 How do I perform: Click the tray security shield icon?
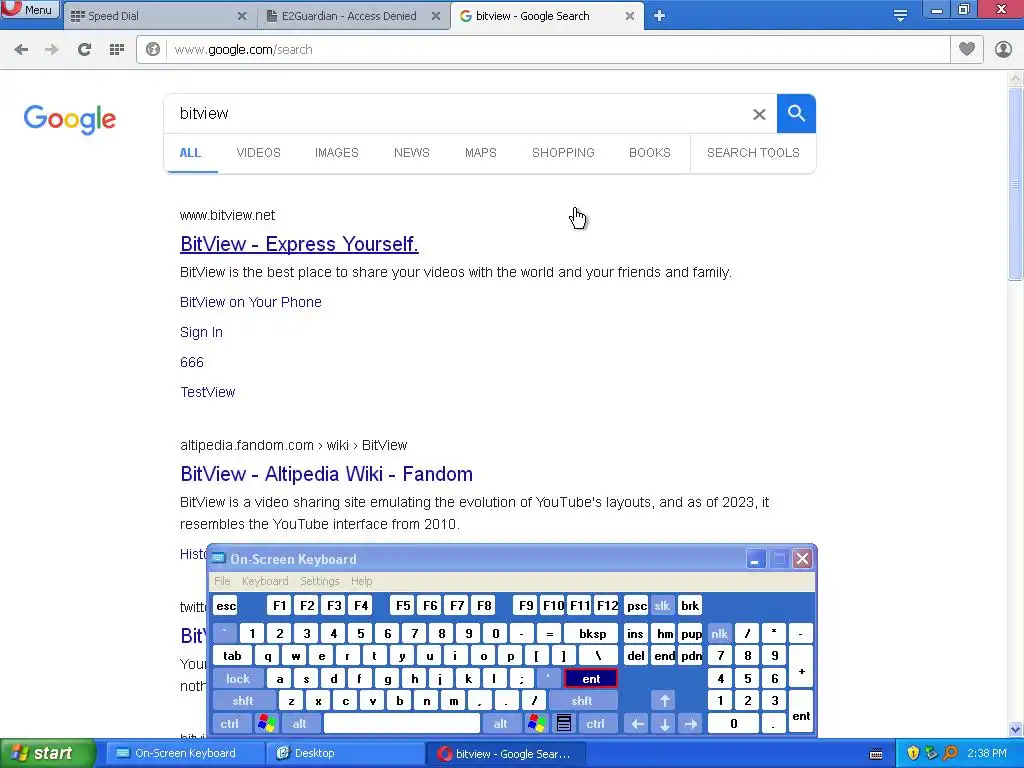pyautogui.click(x=913, y=754)
